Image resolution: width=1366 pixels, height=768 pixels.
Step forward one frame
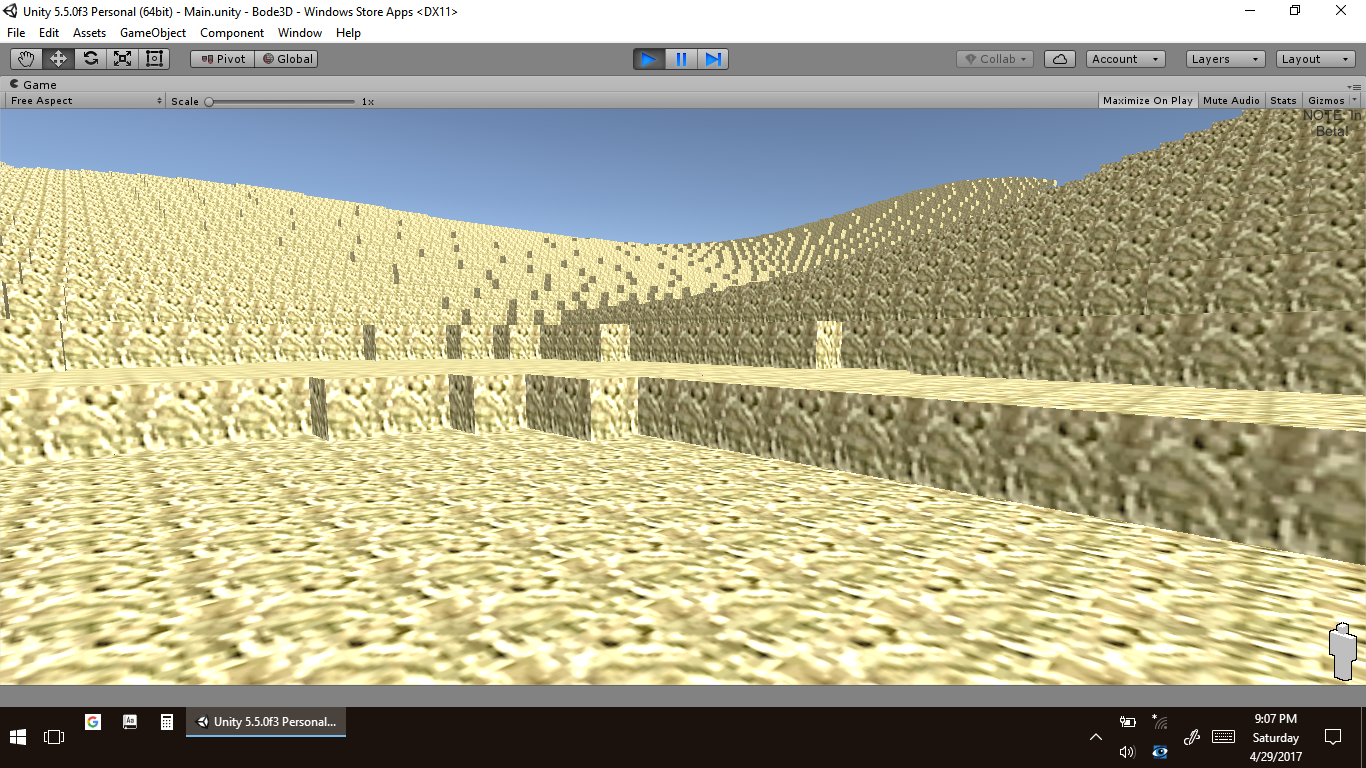[713, 59]
